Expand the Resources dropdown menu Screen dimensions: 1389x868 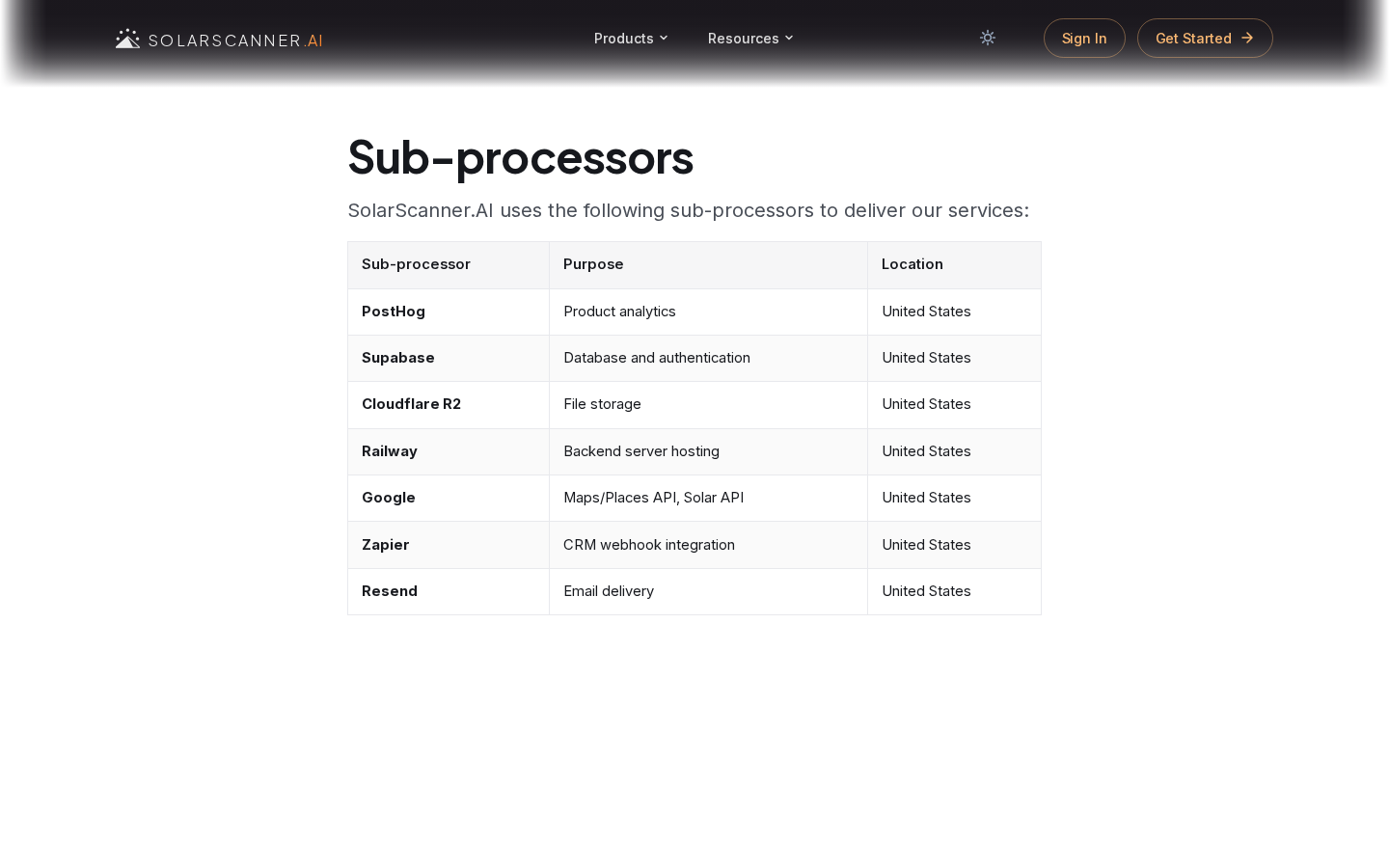[750, 39]
